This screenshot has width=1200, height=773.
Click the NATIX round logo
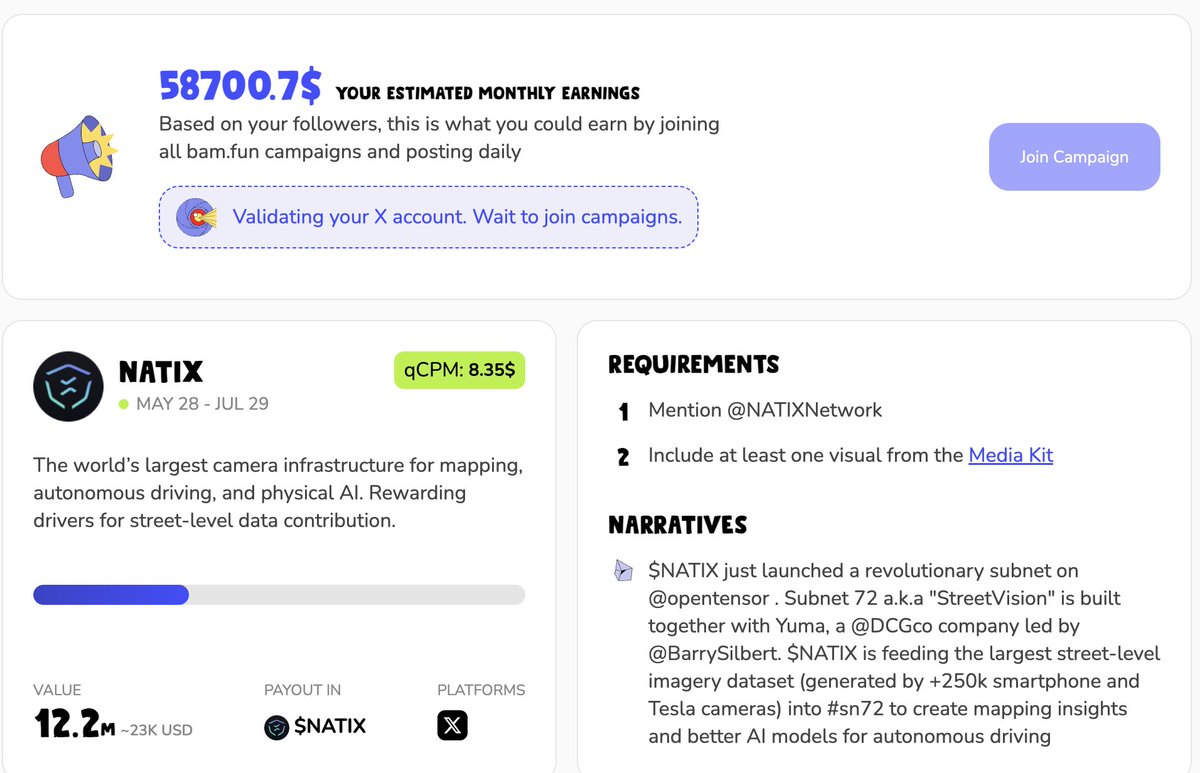tap(68, 386)
